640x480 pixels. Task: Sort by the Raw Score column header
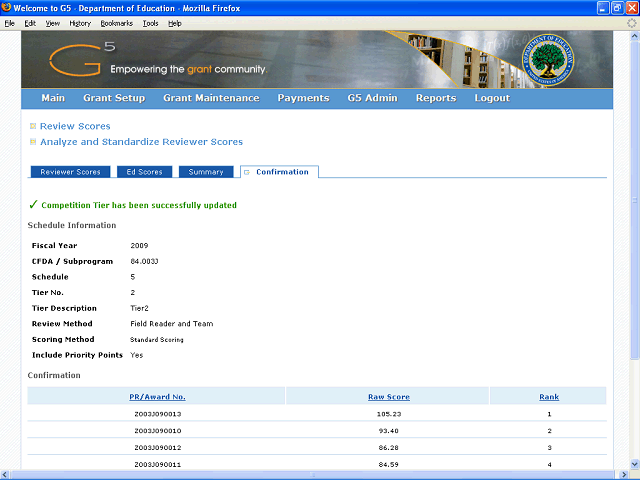(x=389, y=397)
